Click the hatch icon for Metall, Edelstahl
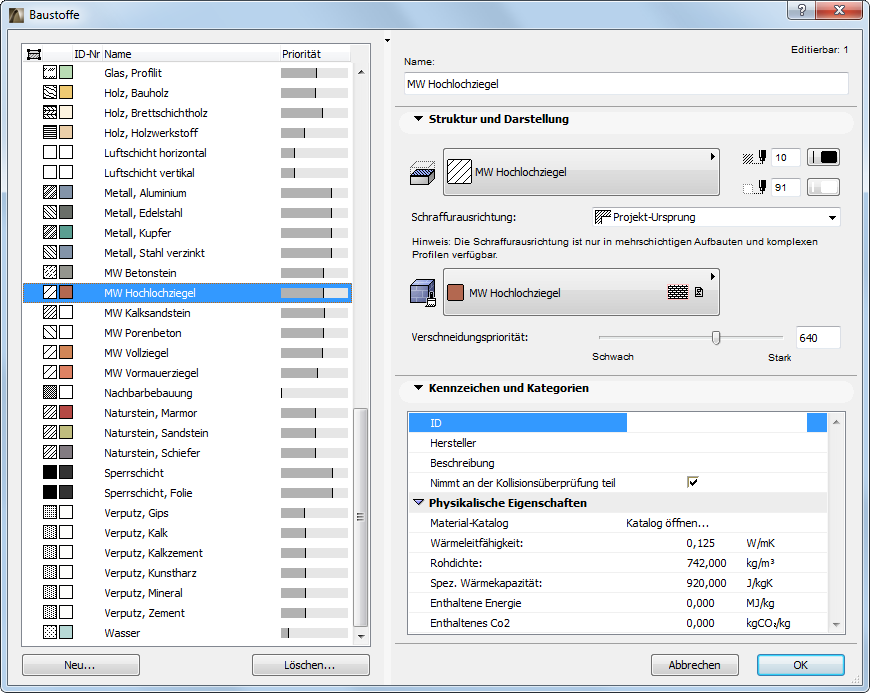Image resolution: width=870 pixels, height=693 pixels. (x=50, y=212)
